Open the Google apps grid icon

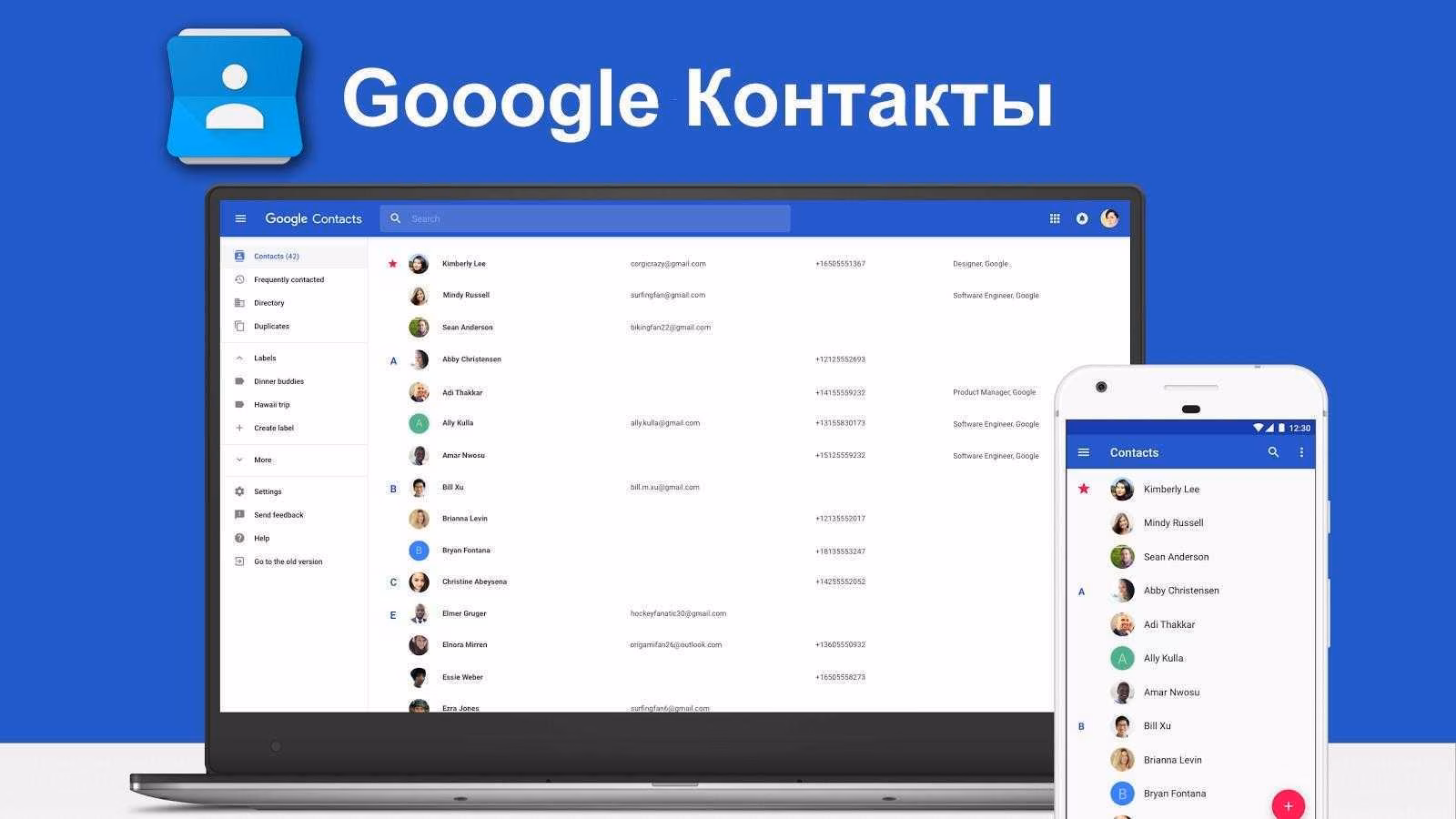tap(1055, 218)
